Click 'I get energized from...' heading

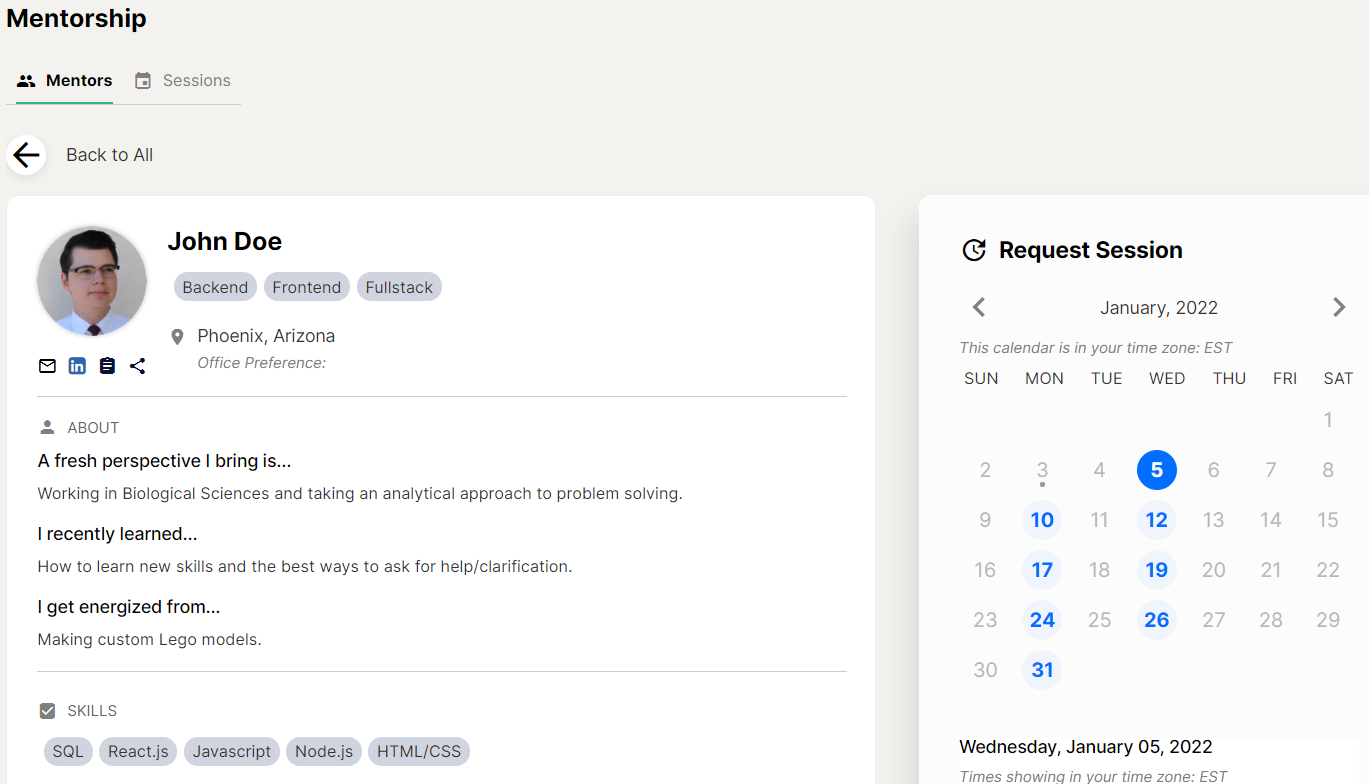pos(129,607)
